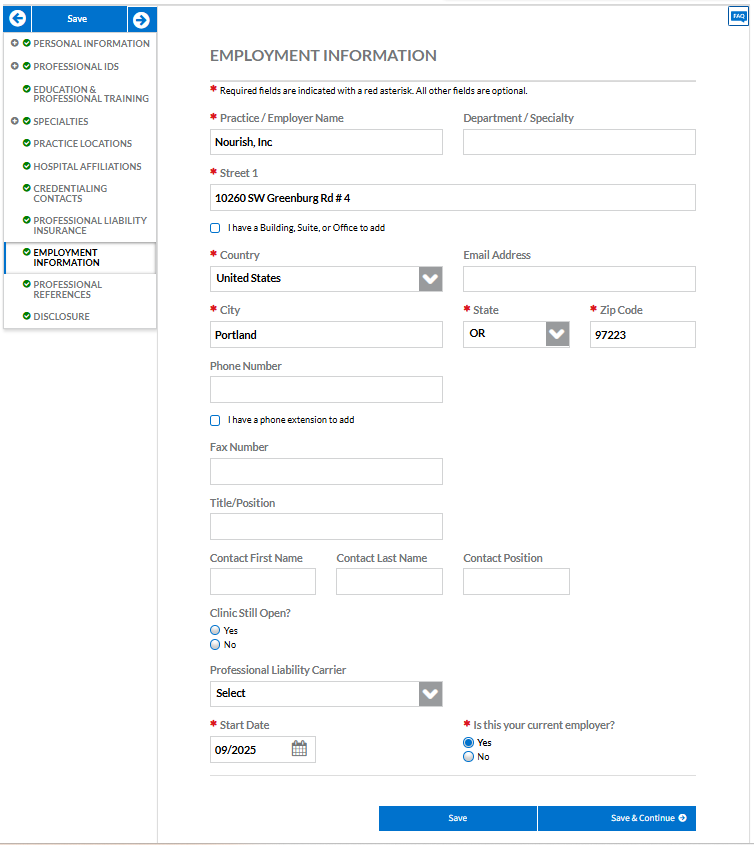Screen dimensions: 754x845
Task: Click the plus icon beside Professional IDs
Action: [14, 67]
